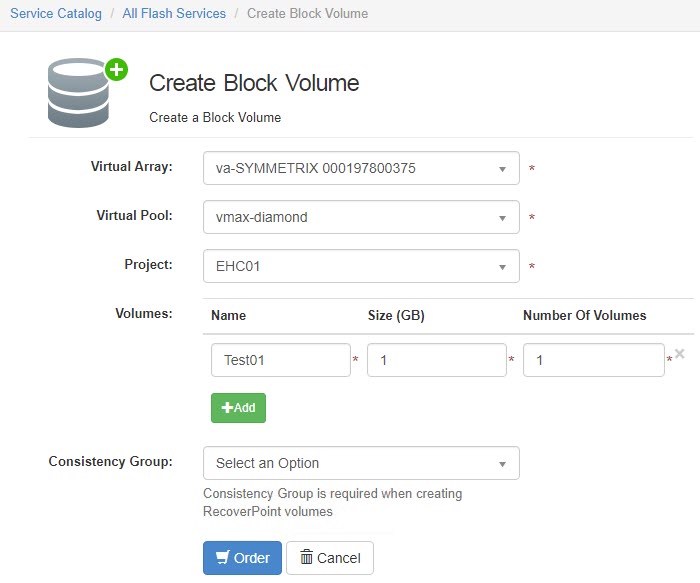Focus the Number Of Volumes input field
Screen dimensions: 700x583
coord(594,360)
